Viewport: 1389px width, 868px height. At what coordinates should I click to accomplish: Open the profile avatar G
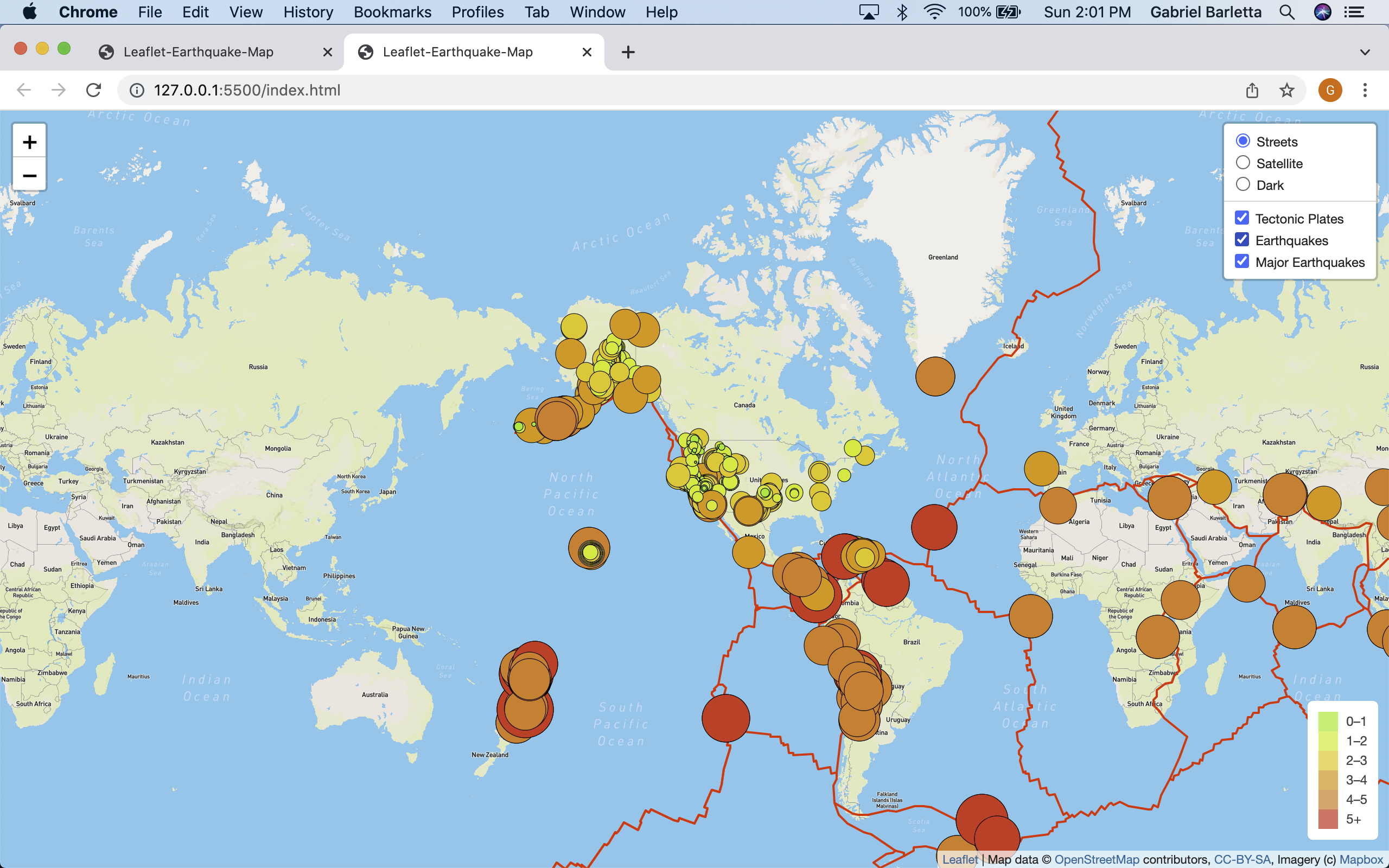pyautogui.click(x=1330, y=90)
